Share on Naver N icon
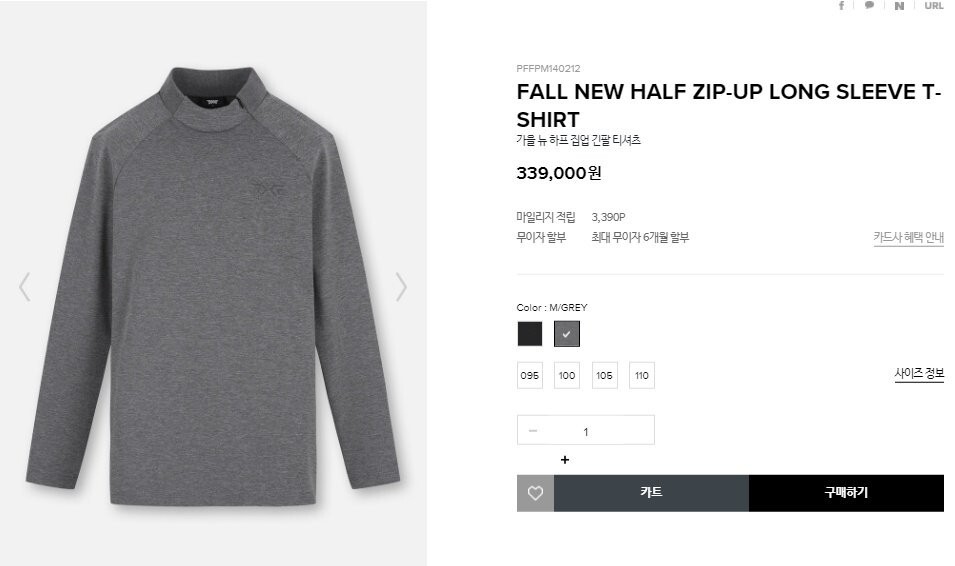Viewport: 955px width, 566px height. tap(899, 5)
